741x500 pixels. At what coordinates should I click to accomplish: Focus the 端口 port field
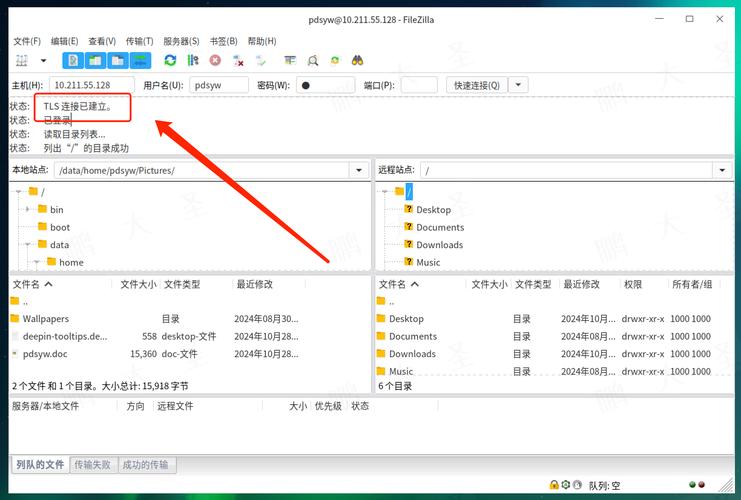coord(419,85)
